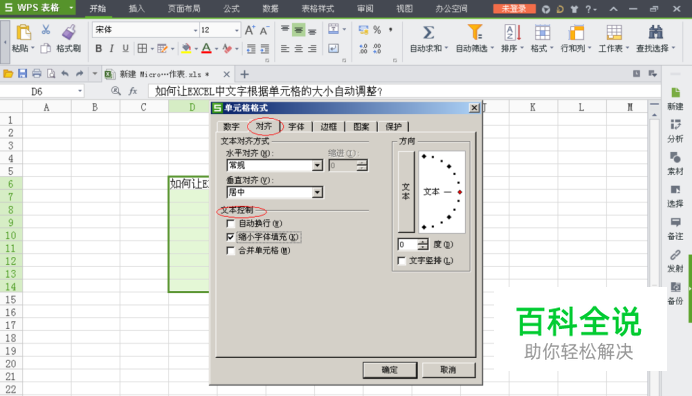This screenshot has width=692, height=396.
Task: Click the Worksheet icon
Action: pos(614,33)
